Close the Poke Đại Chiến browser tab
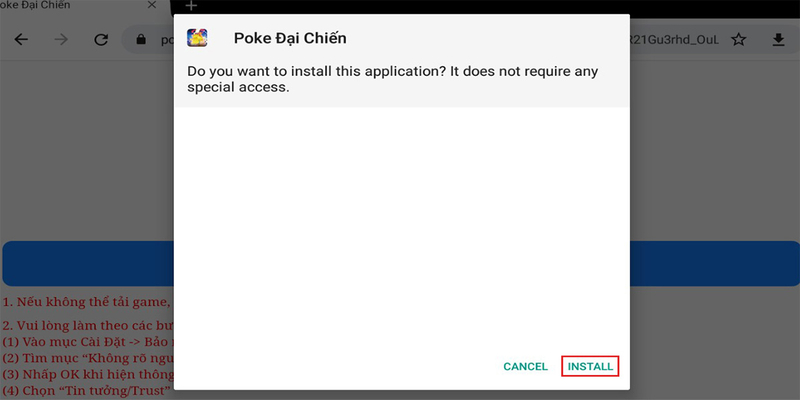The image size is (800, 400). click(x=152, y=5)
